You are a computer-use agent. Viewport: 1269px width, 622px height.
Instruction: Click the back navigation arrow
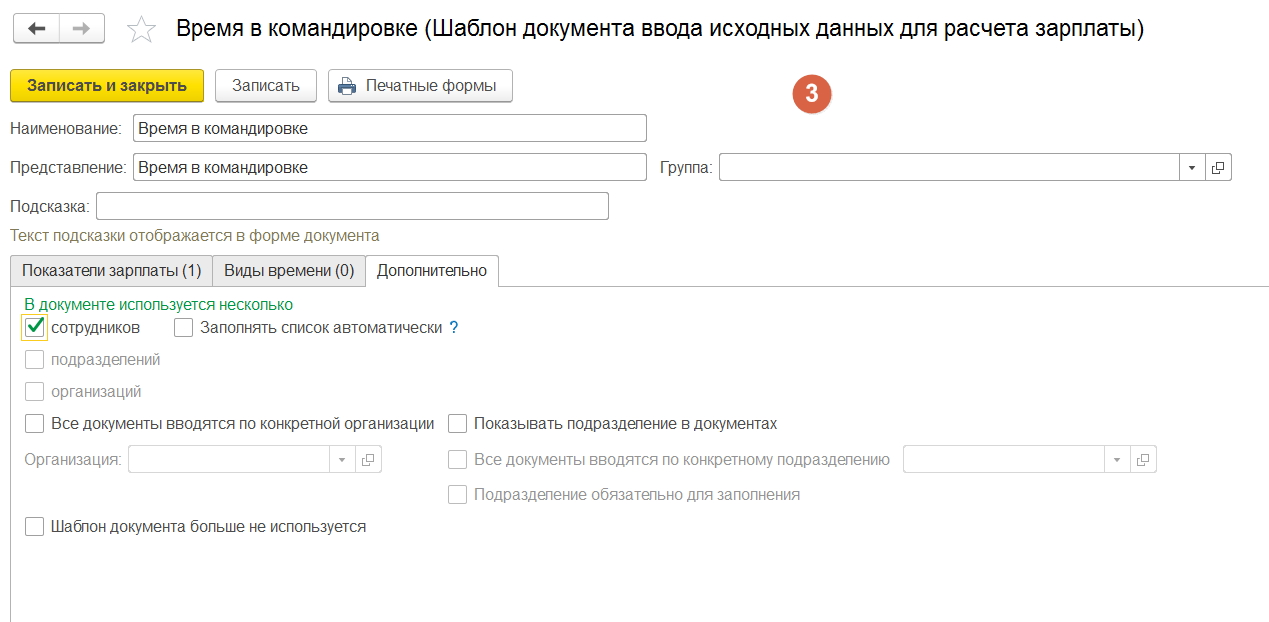point(37,29)
